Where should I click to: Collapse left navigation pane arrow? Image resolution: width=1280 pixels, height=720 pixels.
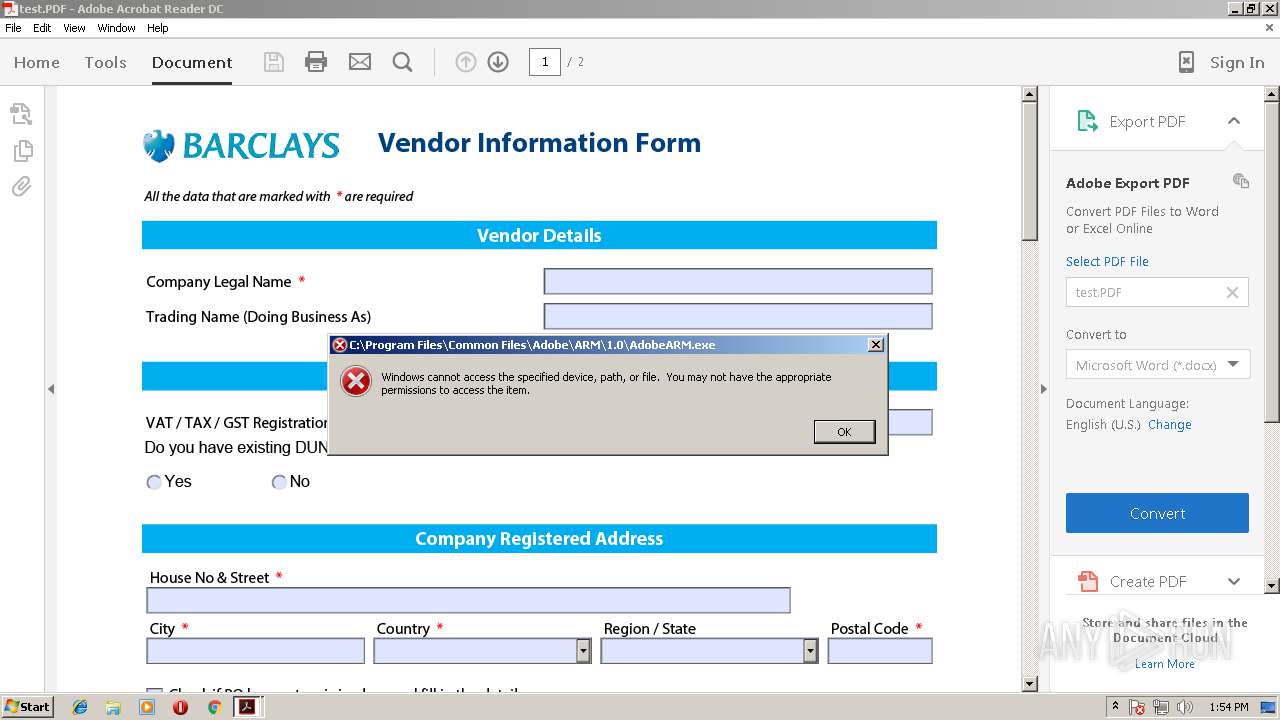point(51,389)
